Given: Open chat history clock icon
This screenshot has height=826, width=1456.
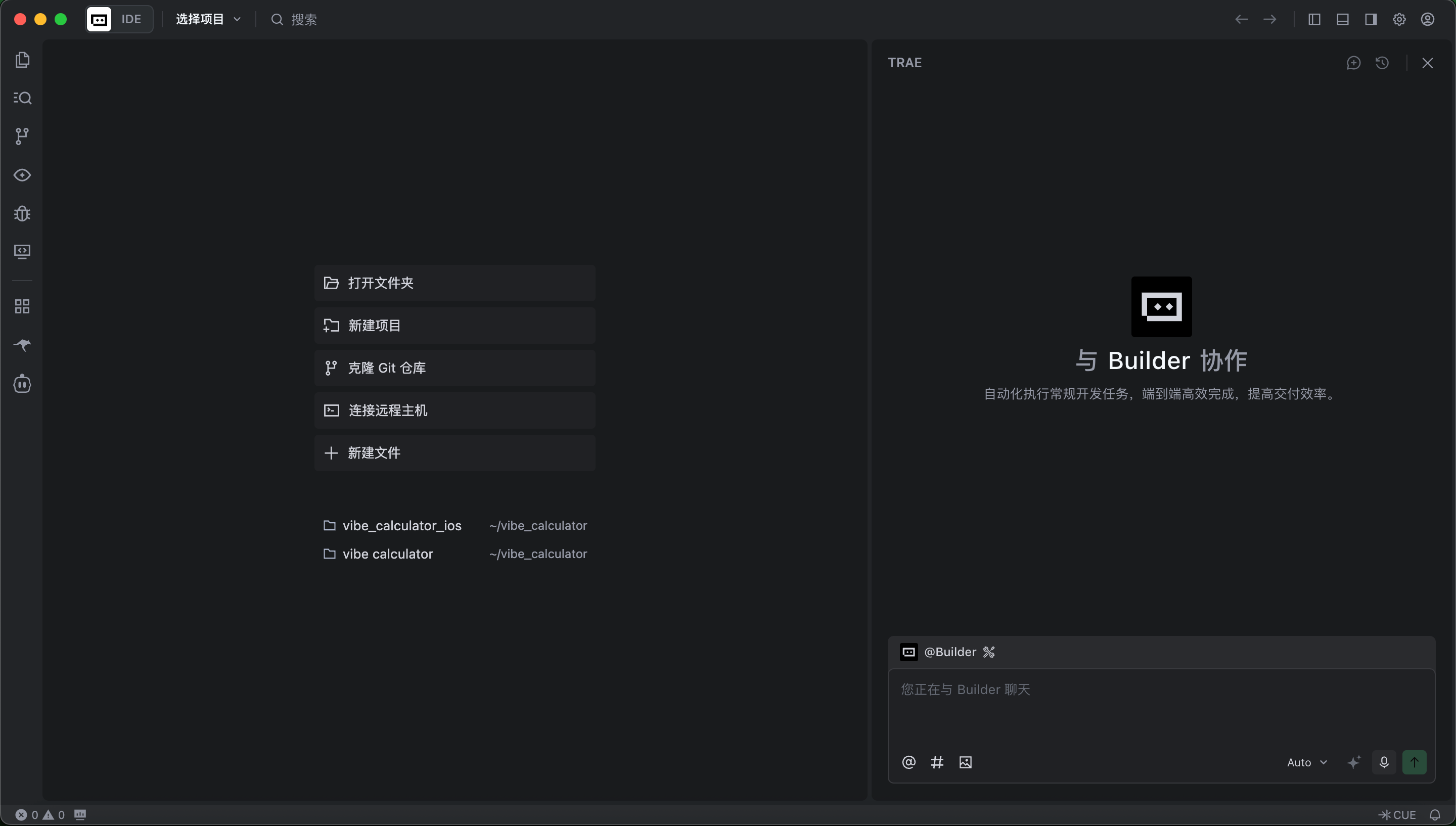Looking at the screenshot, I should pos(1382,62).
